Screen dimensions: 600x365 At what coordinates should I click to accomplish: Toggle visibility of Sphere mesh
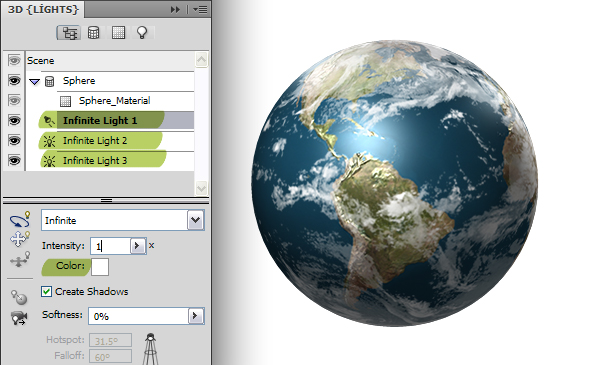pos(14,81)
